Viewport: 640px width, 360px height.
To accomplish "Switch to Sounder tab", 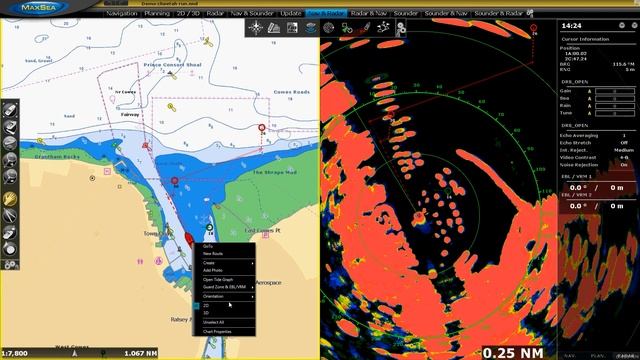I will coord(406,13).
